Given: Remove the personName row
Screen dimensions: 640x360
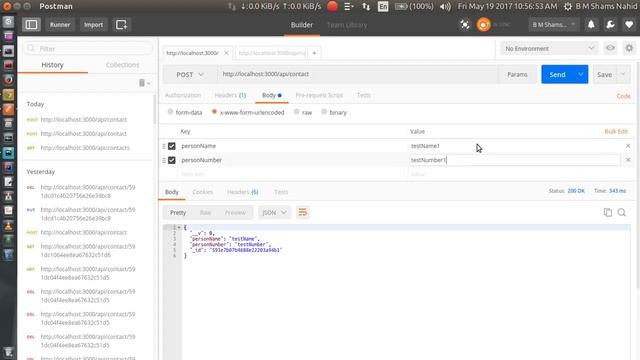Looking at the screenshot, I should click(x=628, y=146).
